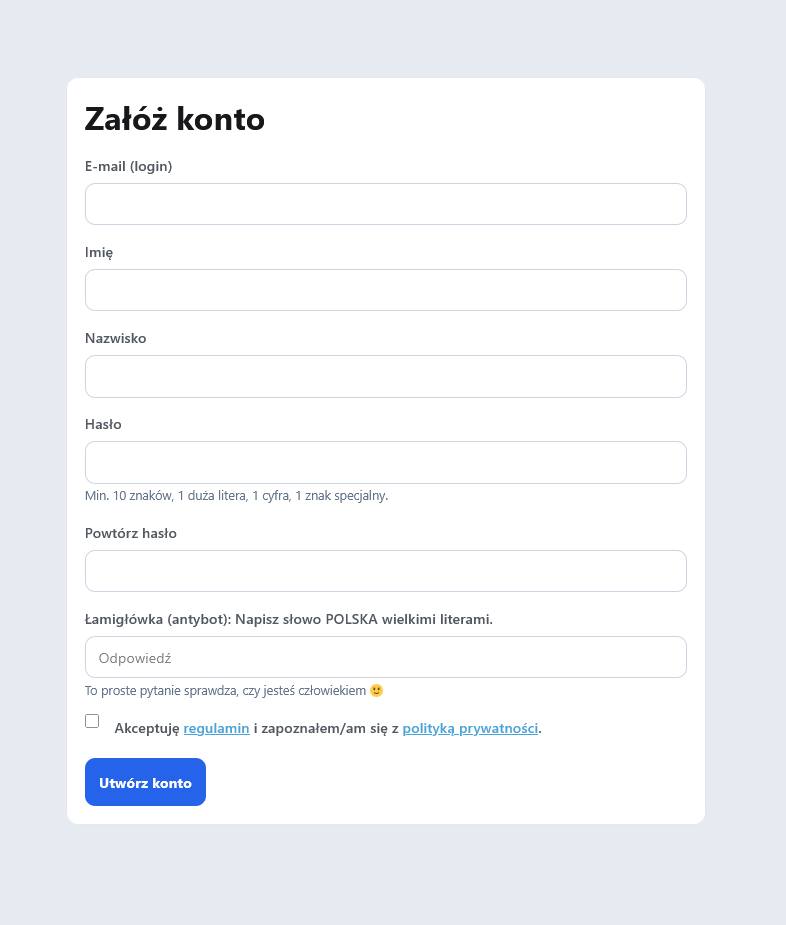786x925 pixels.
Task: Click the password requirements hint text
Action: coord(237,495)
